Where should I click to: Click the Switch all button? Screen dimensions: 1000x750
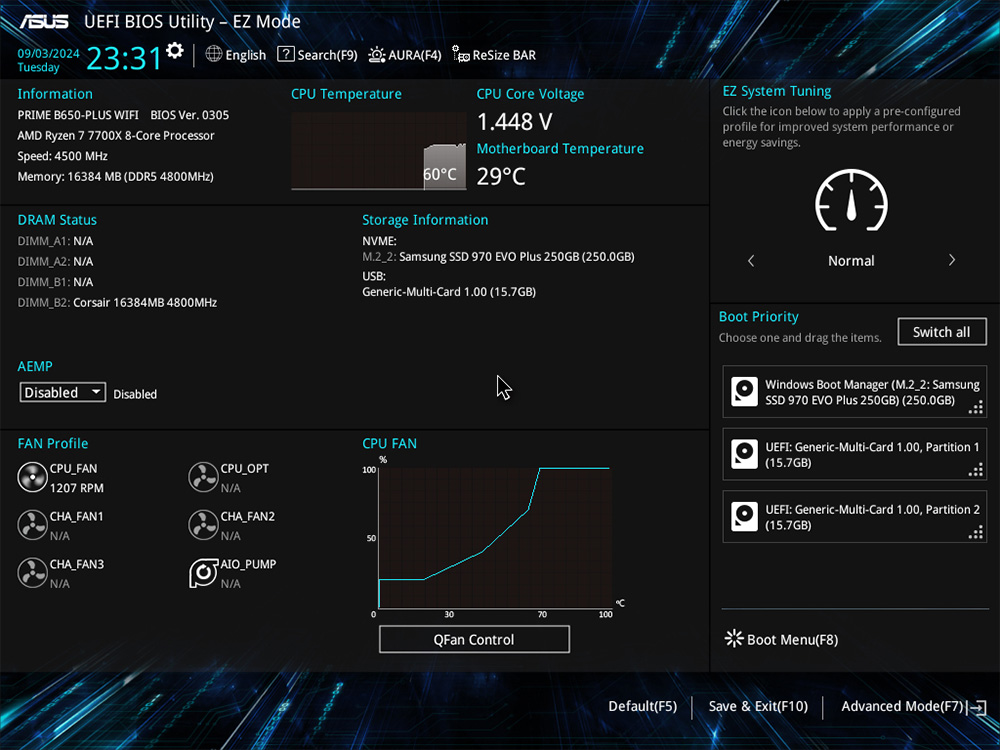coord(942,332)
